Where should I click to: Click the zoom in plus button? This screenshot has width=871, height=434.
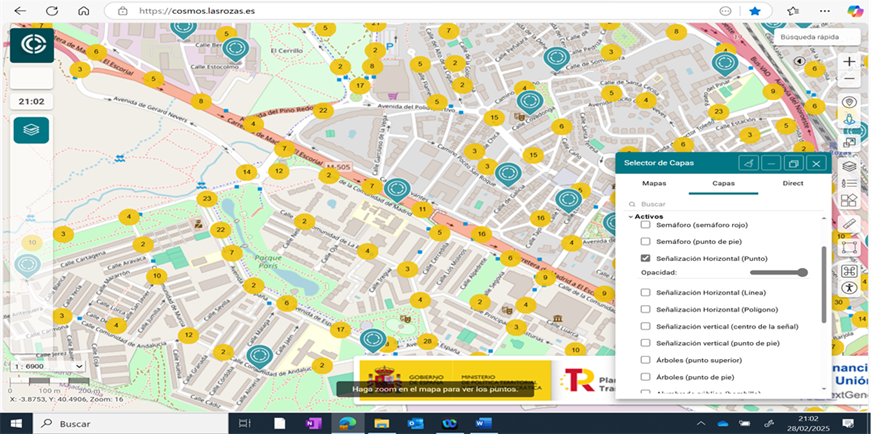pyautogui.click(x=849, y=61)
